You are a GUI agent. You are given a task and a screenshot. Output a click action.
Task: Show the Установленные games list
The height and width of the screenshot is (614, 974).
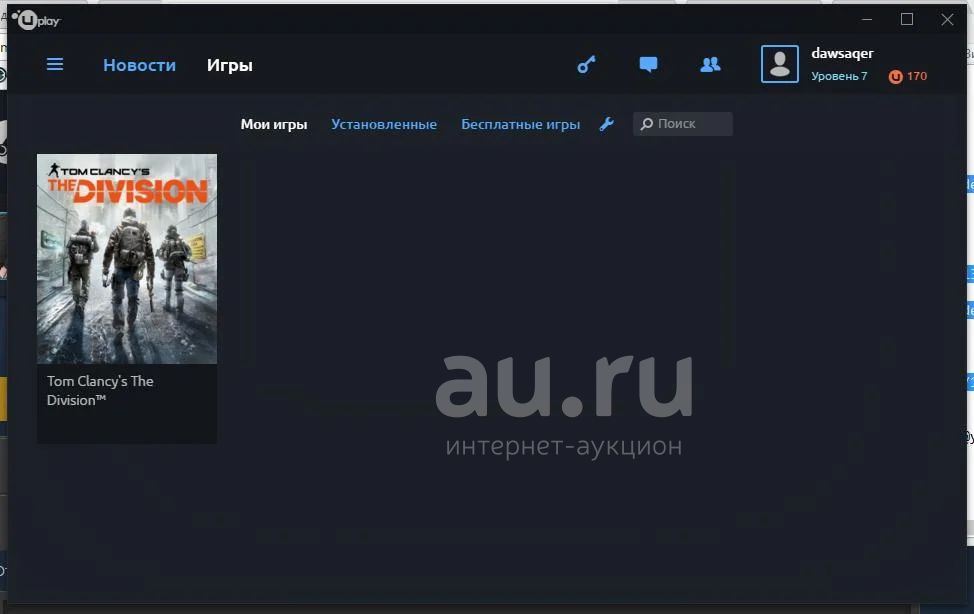[384, 124]
